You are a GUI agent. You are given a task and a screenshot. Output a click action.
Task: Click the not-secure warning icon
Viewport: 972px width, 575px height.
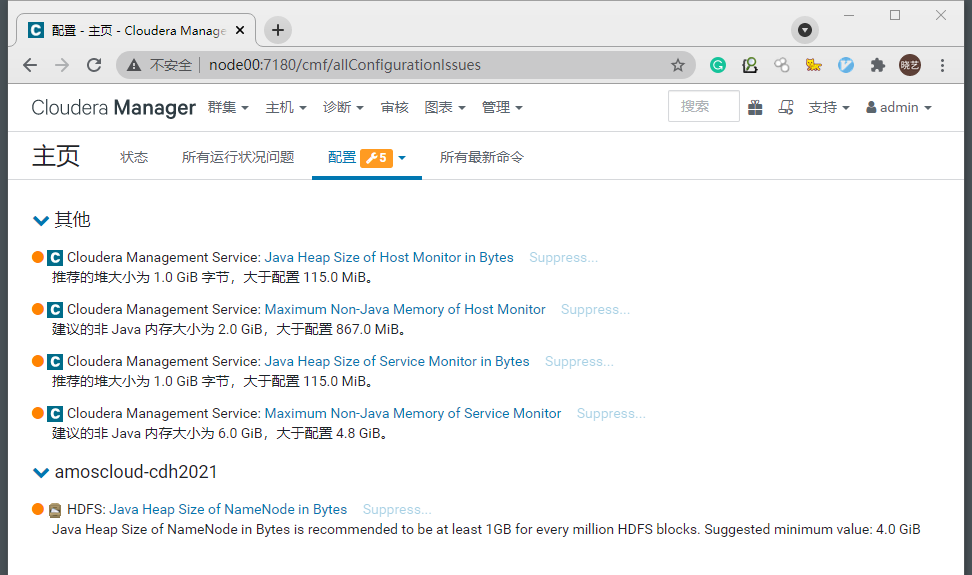pos(134,65)
